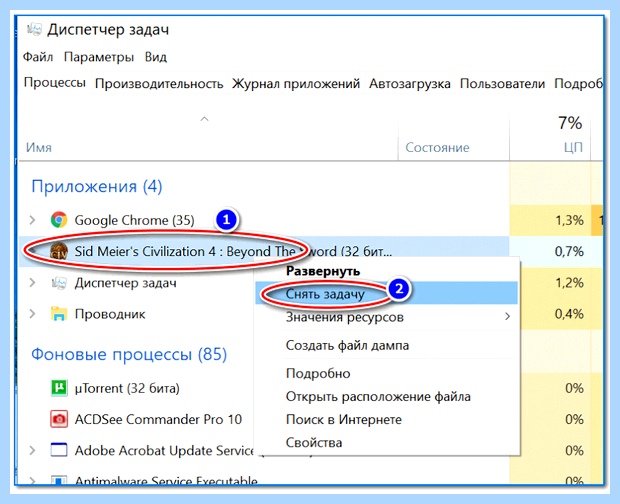Choose Значения ресурсов in the context menu

coord(386,317)
